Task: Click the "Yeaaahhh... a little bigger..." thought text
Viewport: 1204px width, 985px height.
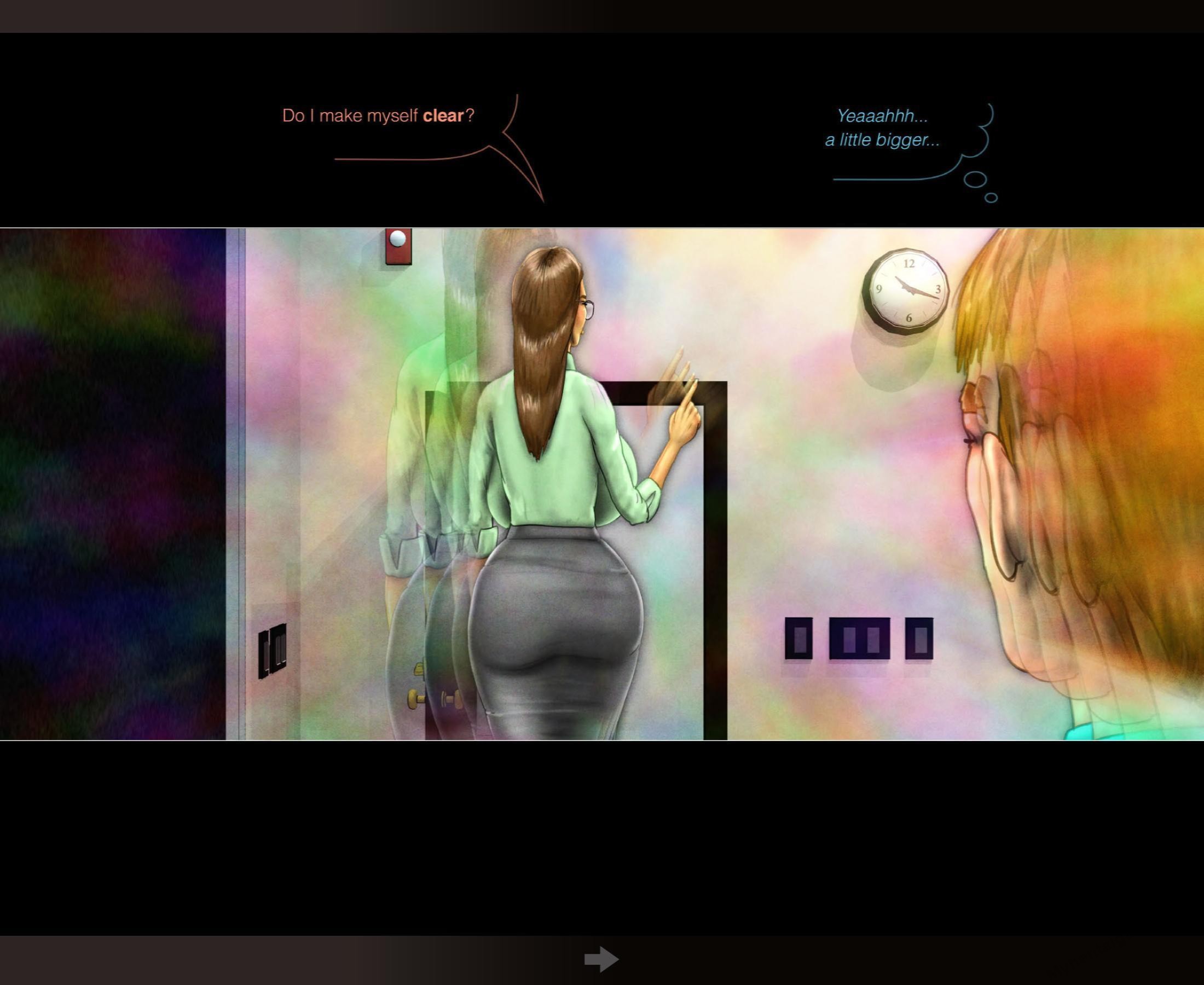Action: click(882, 128)
